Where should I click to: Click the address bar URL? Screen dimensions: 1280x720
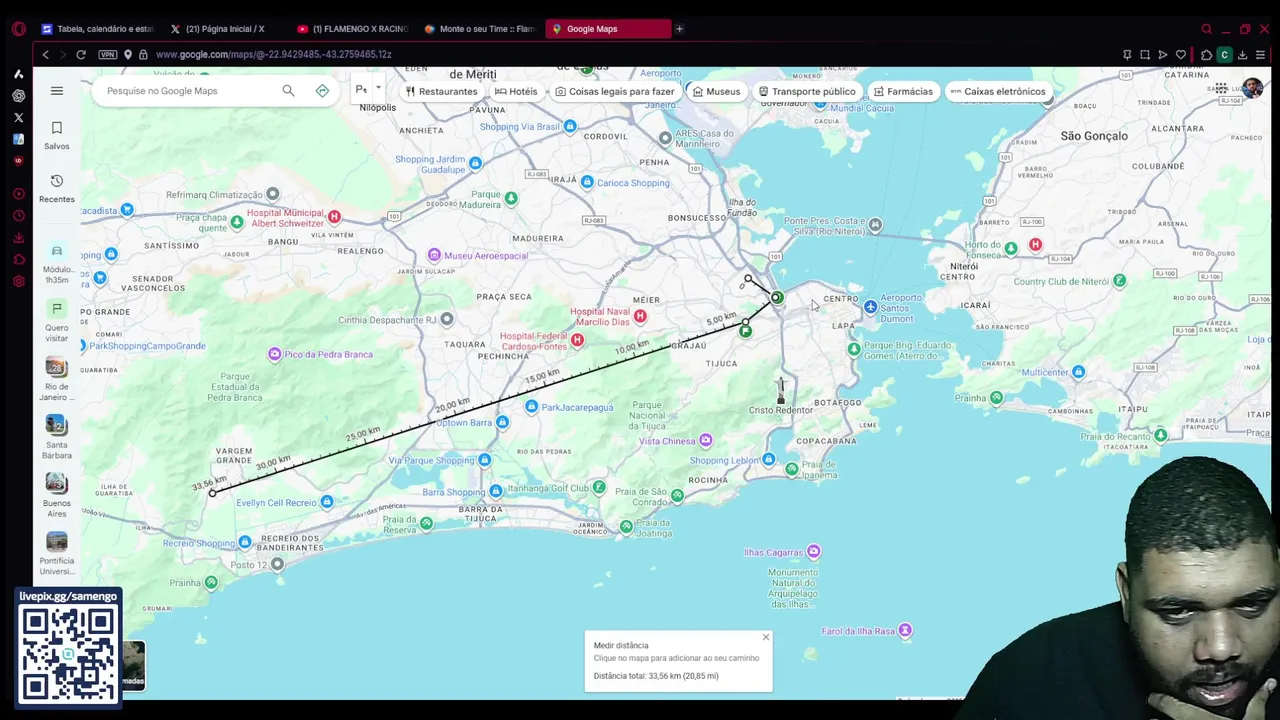click(x=273, y=55)
